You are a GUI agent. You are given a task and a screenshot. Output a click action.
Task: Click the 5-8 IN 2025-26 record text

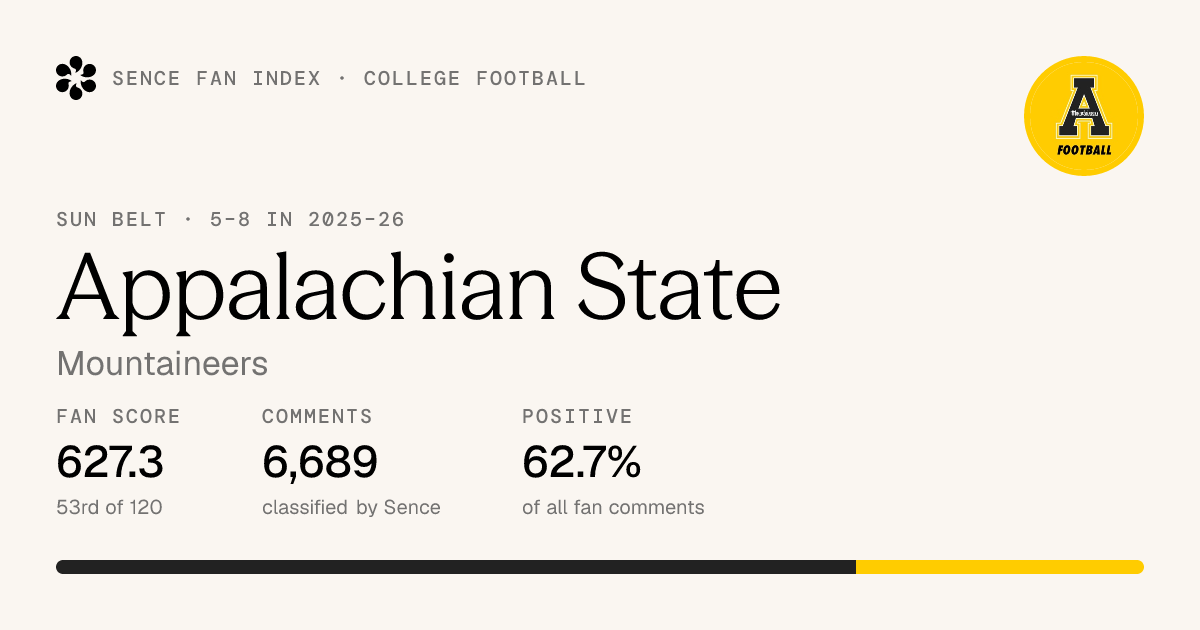click(x=307, y=220)
